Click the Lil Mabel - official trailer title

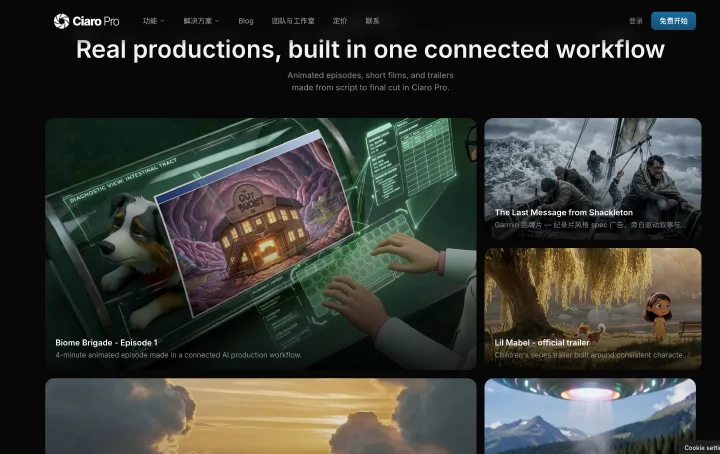[542, 342]
